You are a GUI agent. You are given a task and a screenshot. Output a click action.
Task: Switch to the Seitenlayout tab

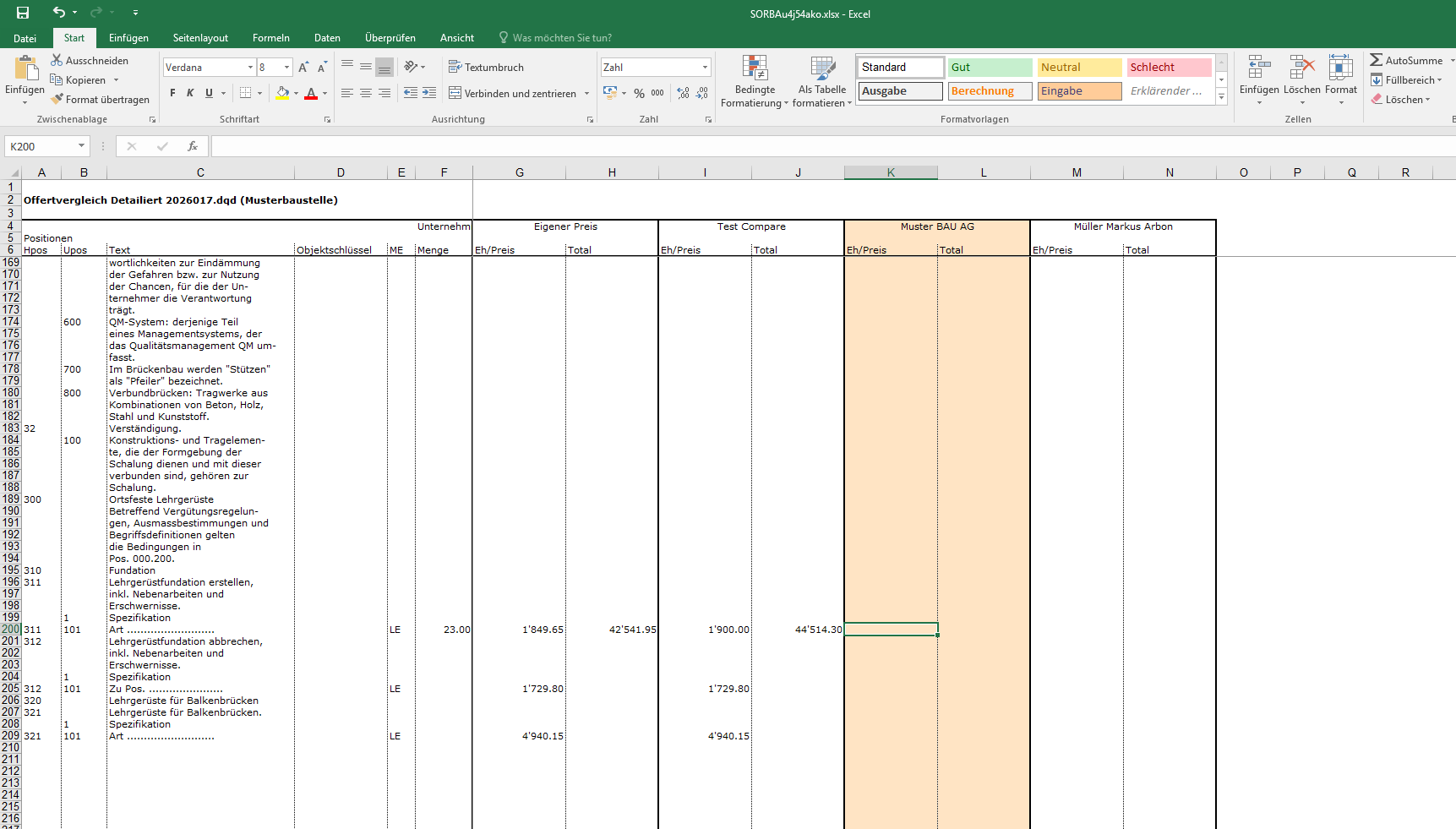(200, 38)
